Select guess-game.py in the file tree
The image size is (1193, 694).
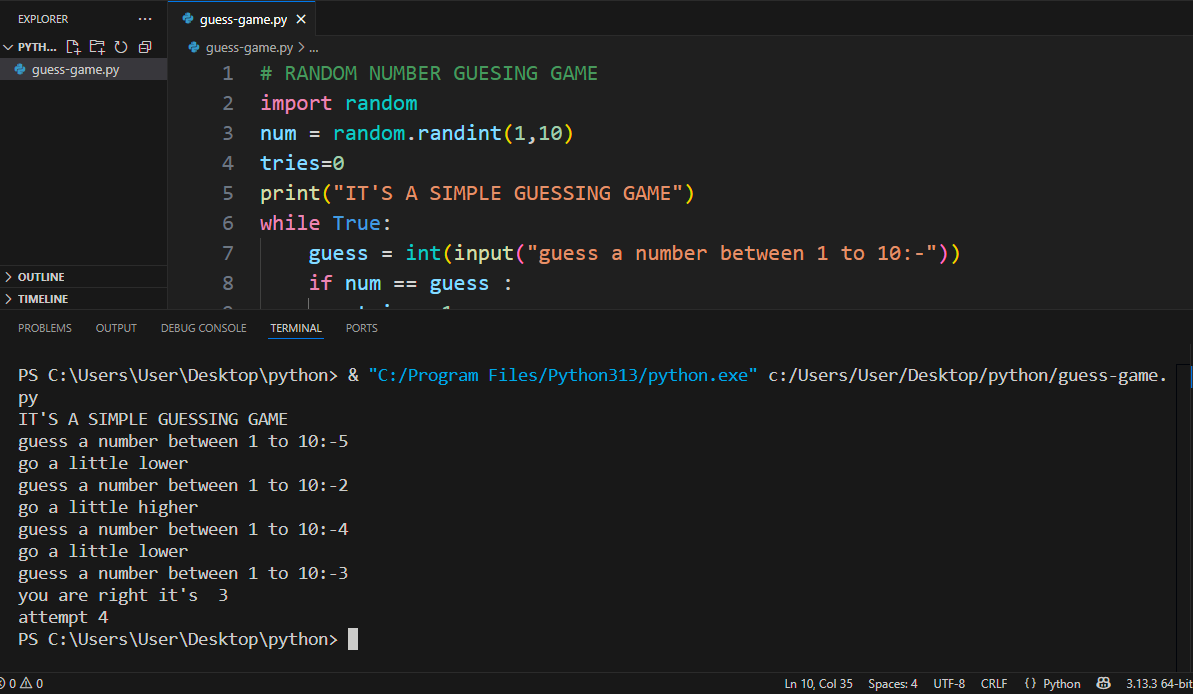[x=75, y=70]
